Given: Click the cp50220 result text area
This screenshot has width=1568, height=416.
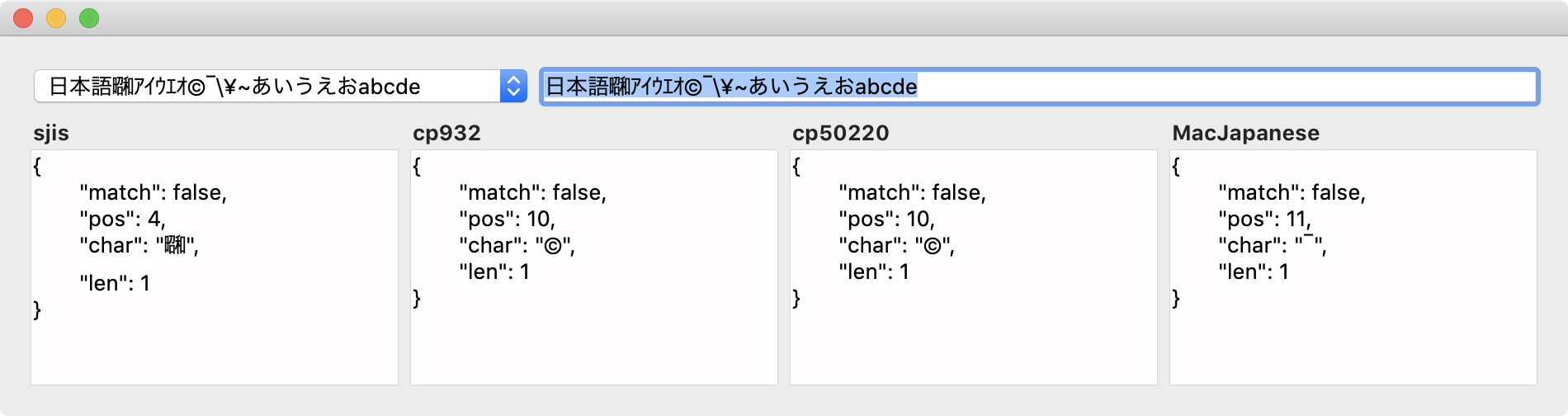Looking at the screenshot, I should pos(974,267).
